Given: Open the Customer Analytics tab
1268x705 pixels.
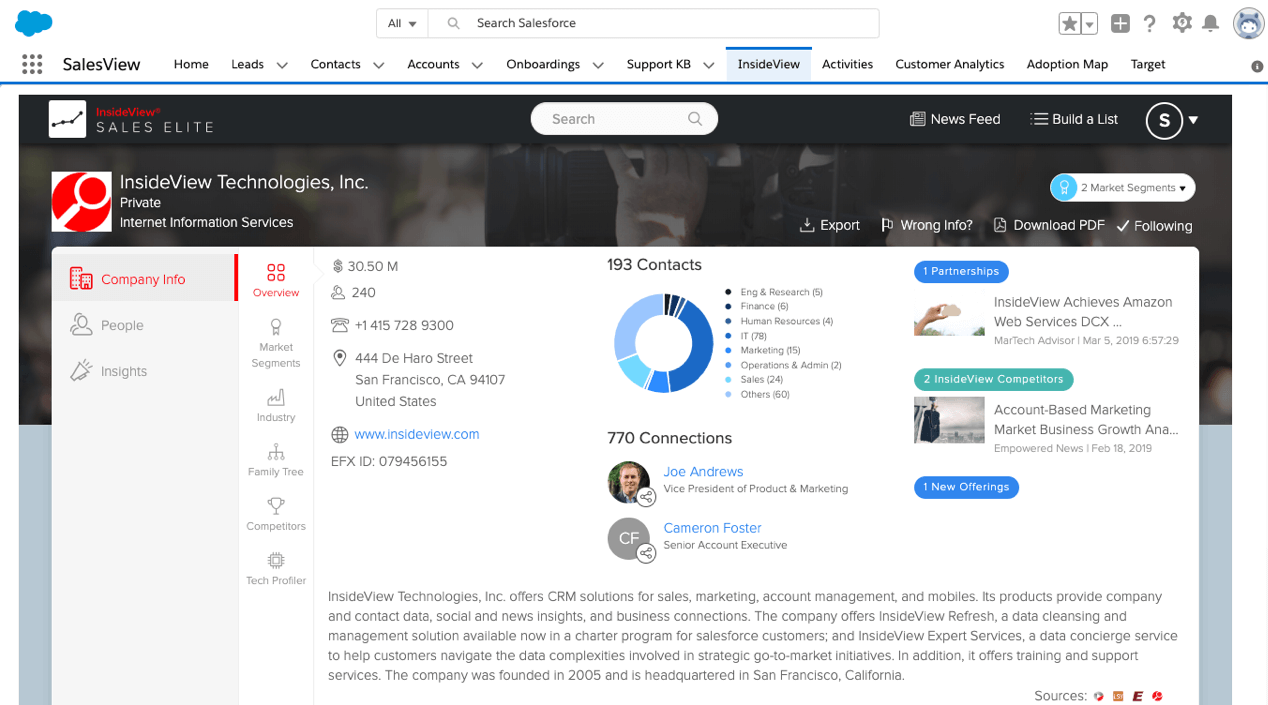Looking at the screenshot, I should click(950, 64).
